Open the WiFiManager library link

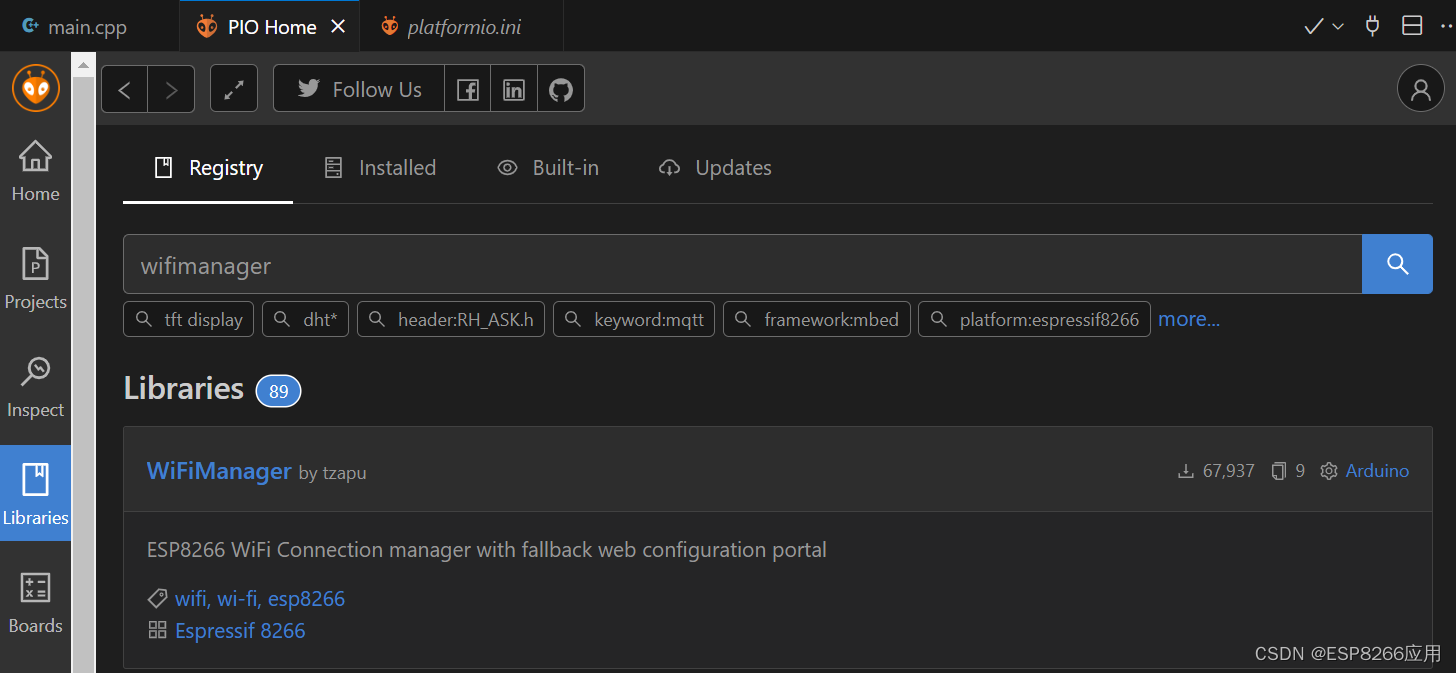click(x=219, y=471)
